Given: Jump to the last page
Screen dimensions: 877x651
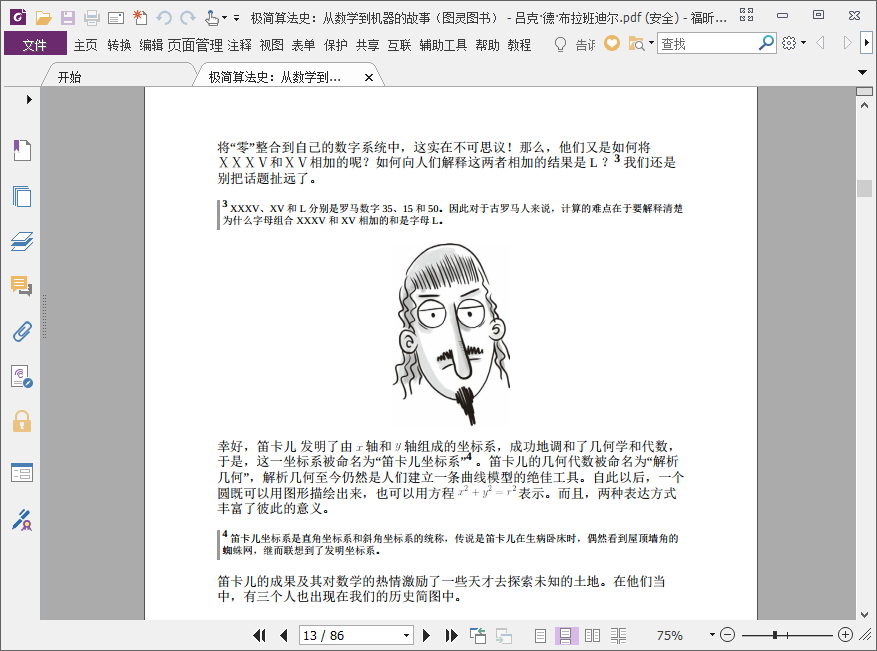Looking at the screenshot, I should 451,635.
